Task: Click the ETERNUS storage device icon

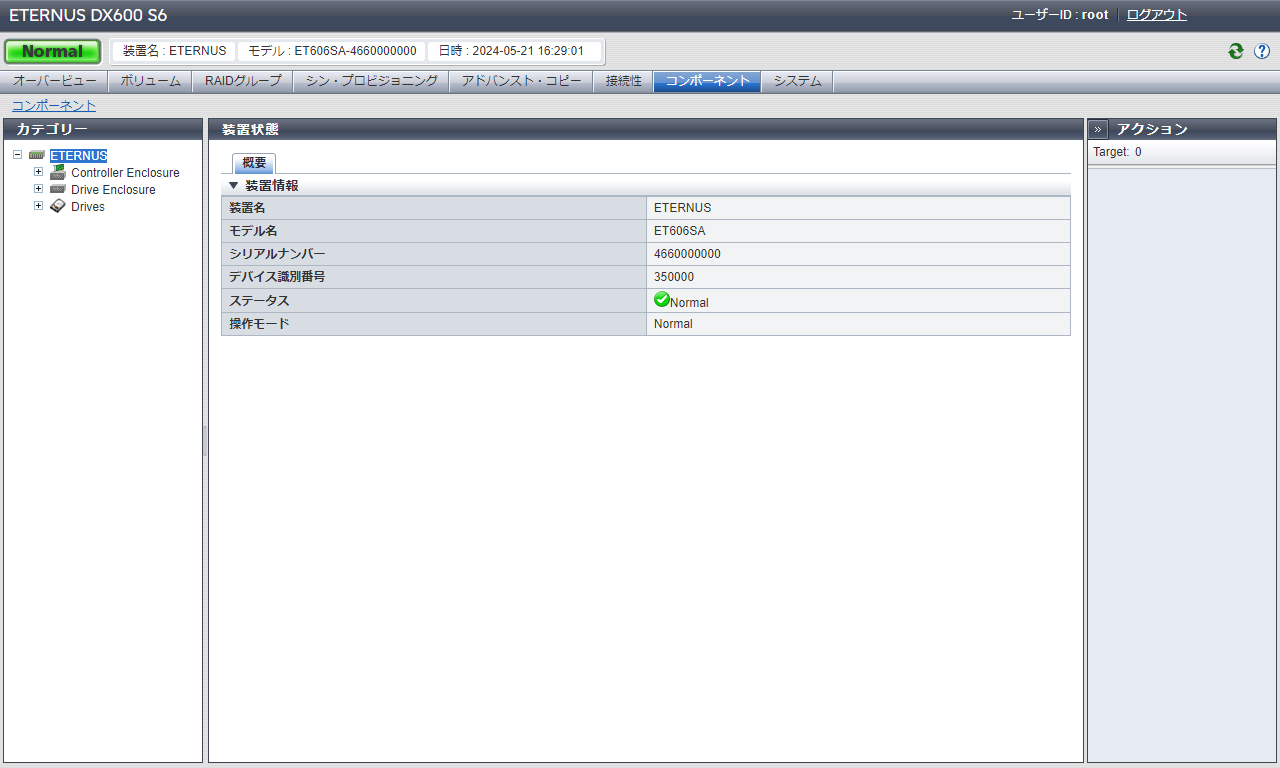Action: 37,156
